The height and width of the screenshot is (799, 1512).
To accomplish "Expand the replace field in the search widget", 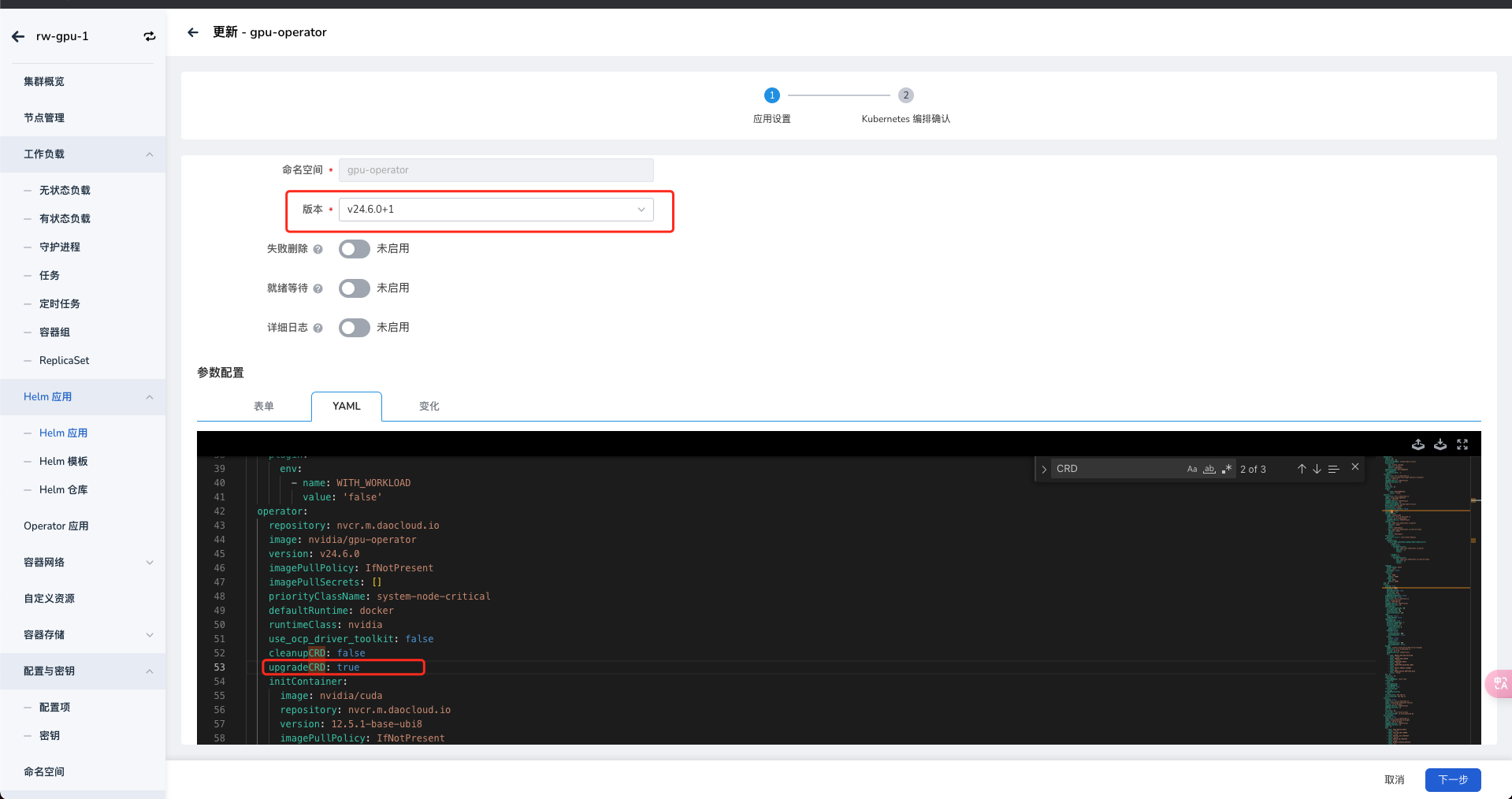I will pos(1043,469).
